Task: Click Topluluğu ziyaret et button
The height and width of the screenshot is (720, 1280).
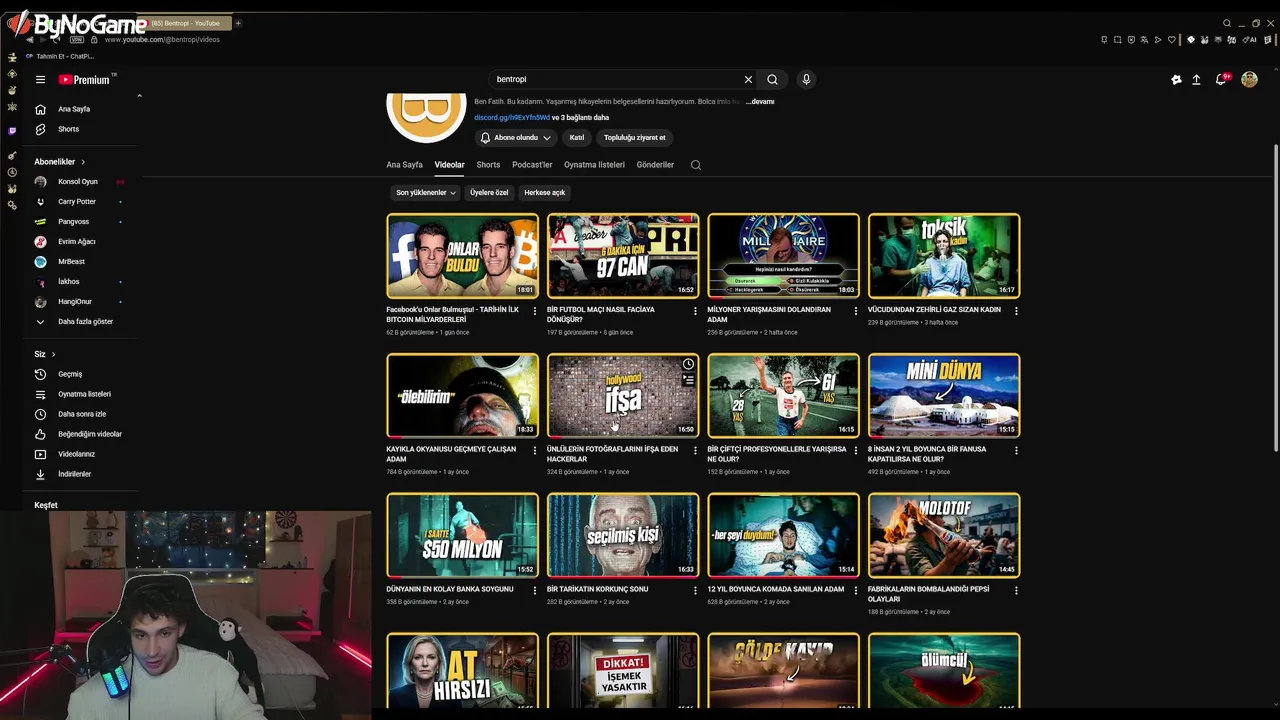Action: coord(634,137)
